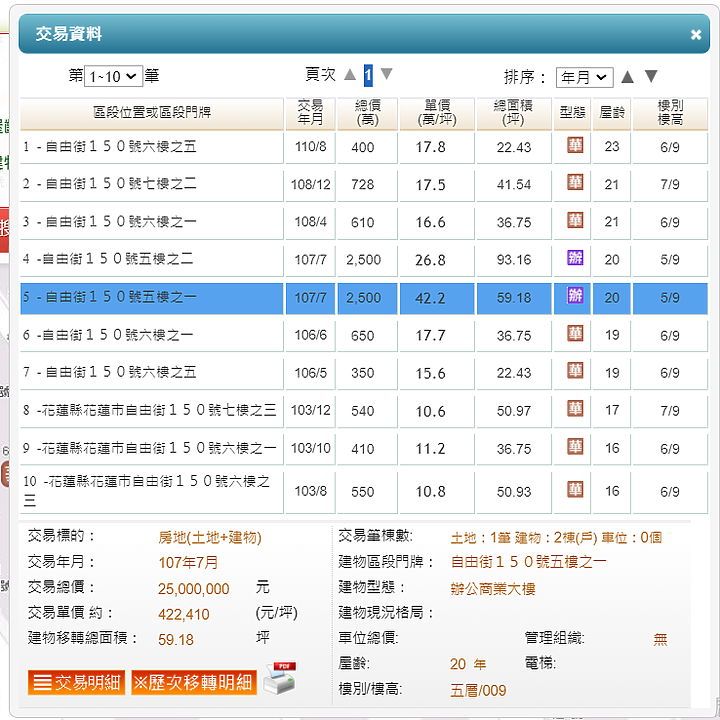Screen dimensions: 720x720
Task: Select highlighted row 5 自由街150號五樓之一
Action: (x=364, y=298)
